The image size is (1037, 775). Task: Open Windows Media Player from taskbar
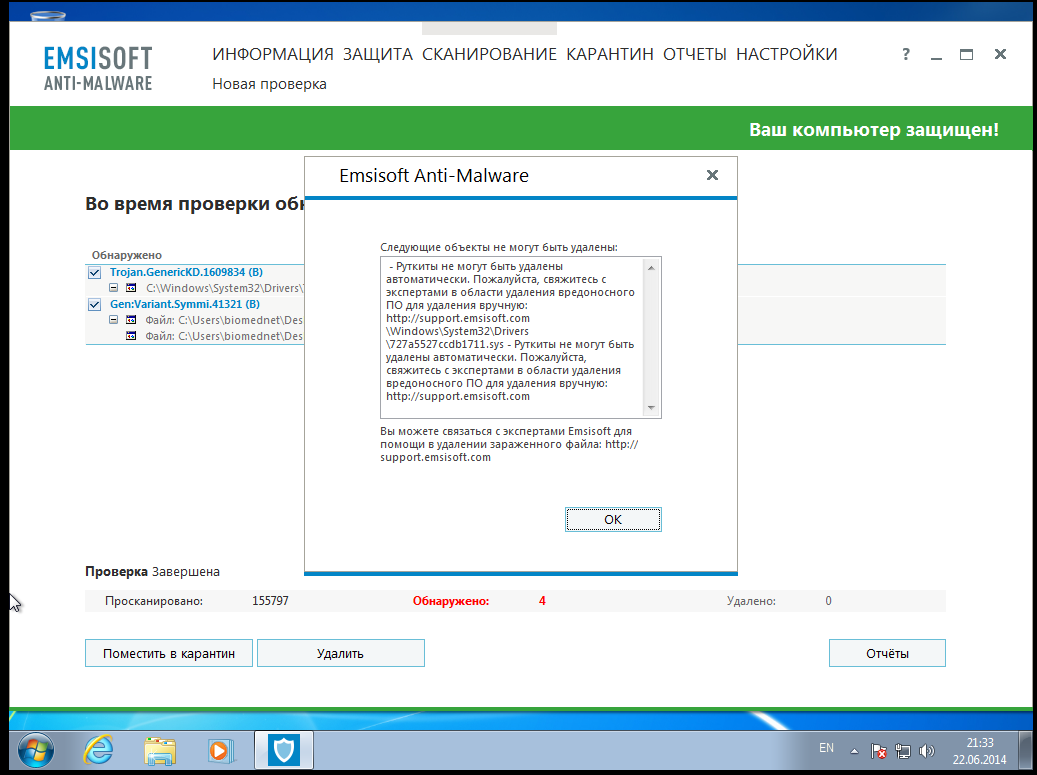(x=219, y=752)
